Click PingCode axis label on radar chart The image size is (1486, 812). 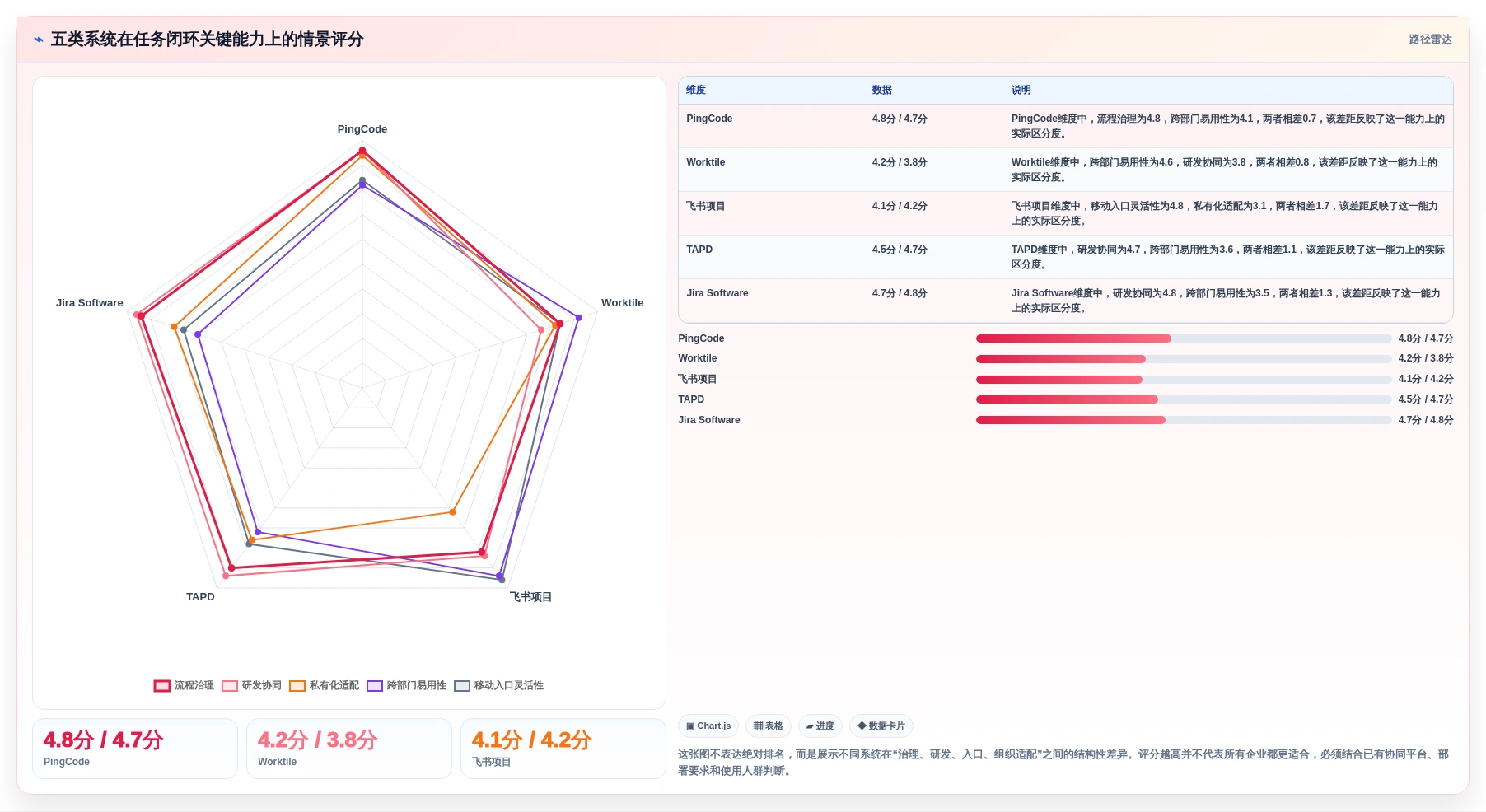pyautogui.click(x=362, y=129)
